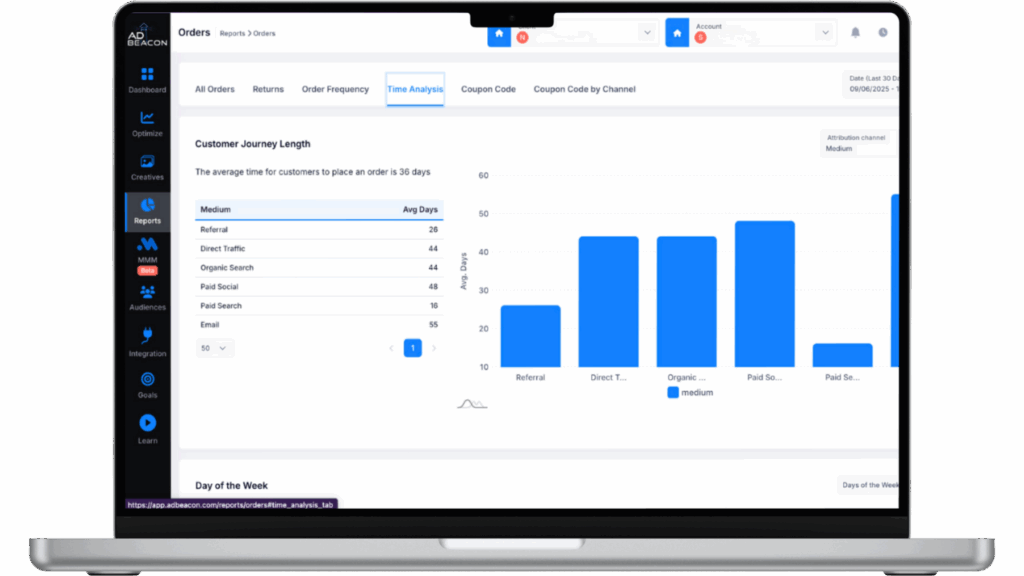Open the Coupon Code by Channel tab
1024x576 pixels.
(584, 89)
